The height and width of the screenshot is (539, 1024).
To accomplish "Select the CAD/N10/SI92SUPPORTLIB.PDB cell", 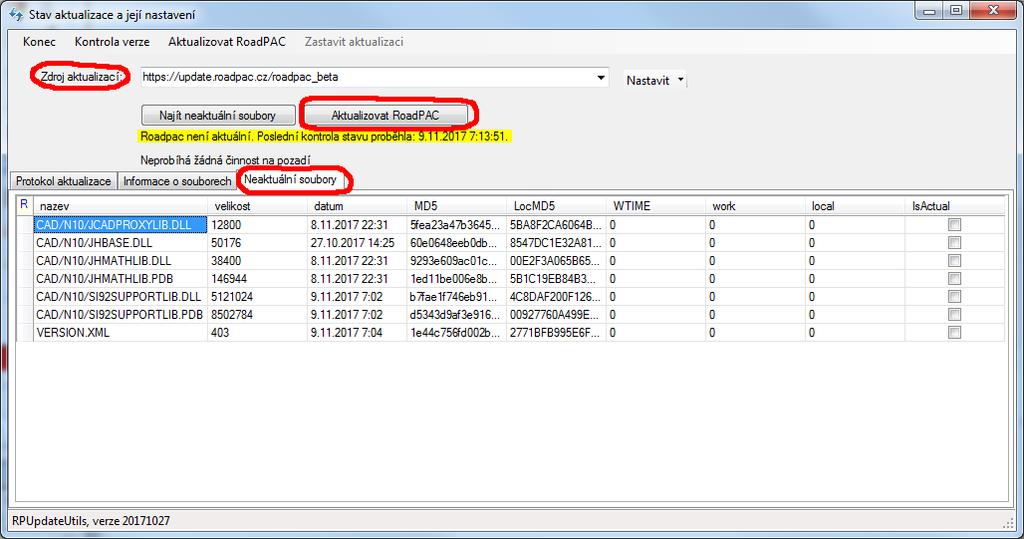I will tap(120, 314).
